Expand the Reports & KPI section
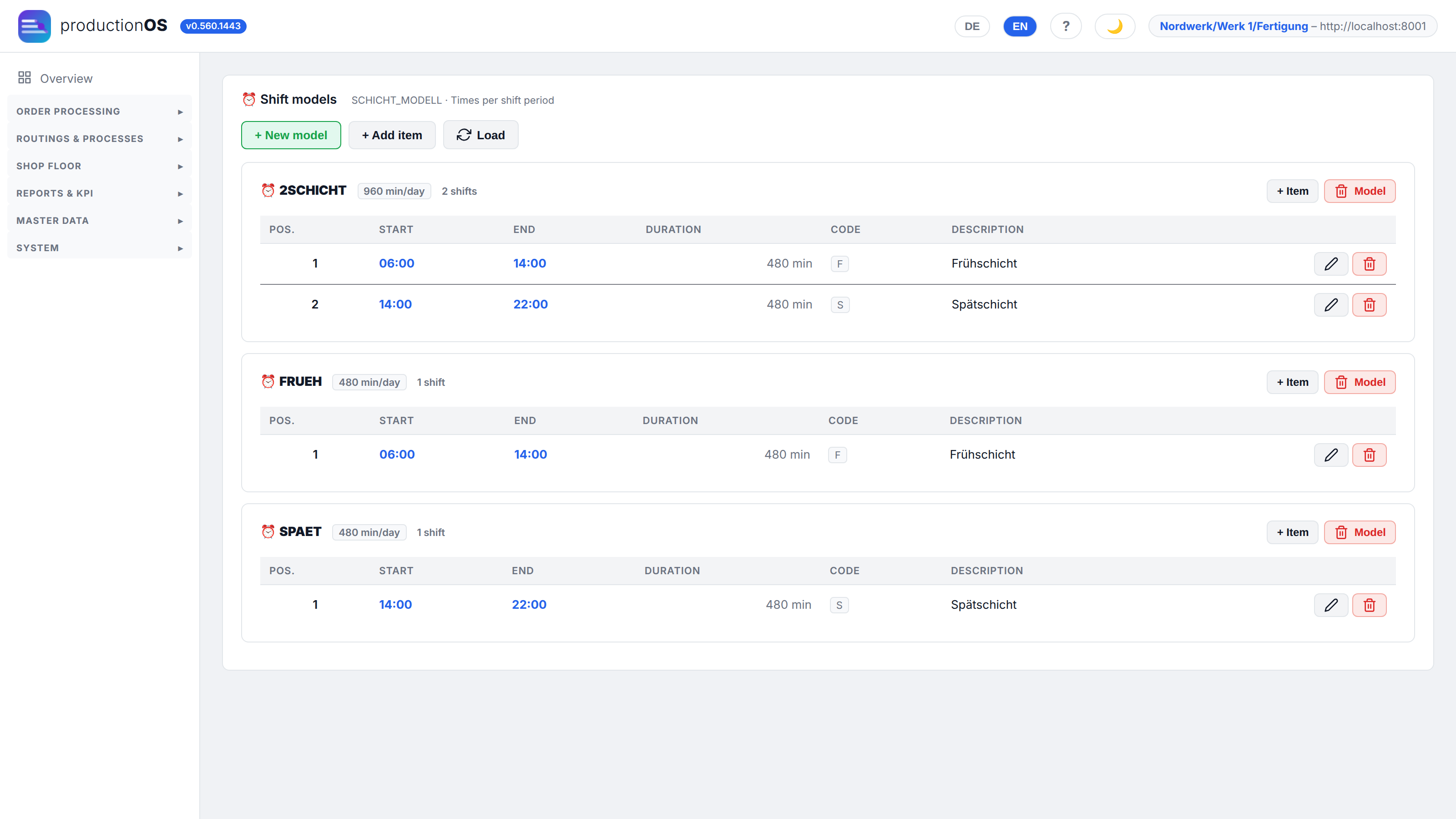This screenshot has width=1456, height=819. 100,193
